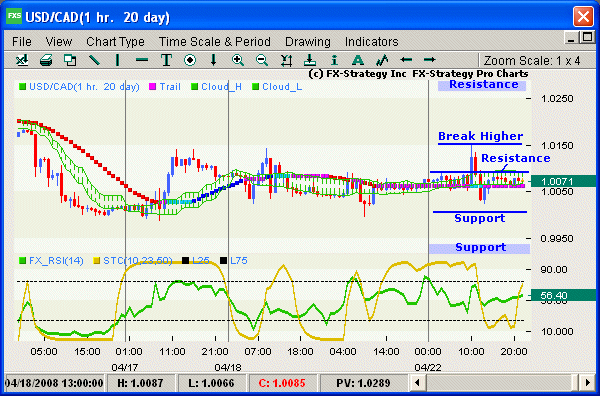Click the H: 1.0087 status field
600x396 pixels.
click(140, 383)
